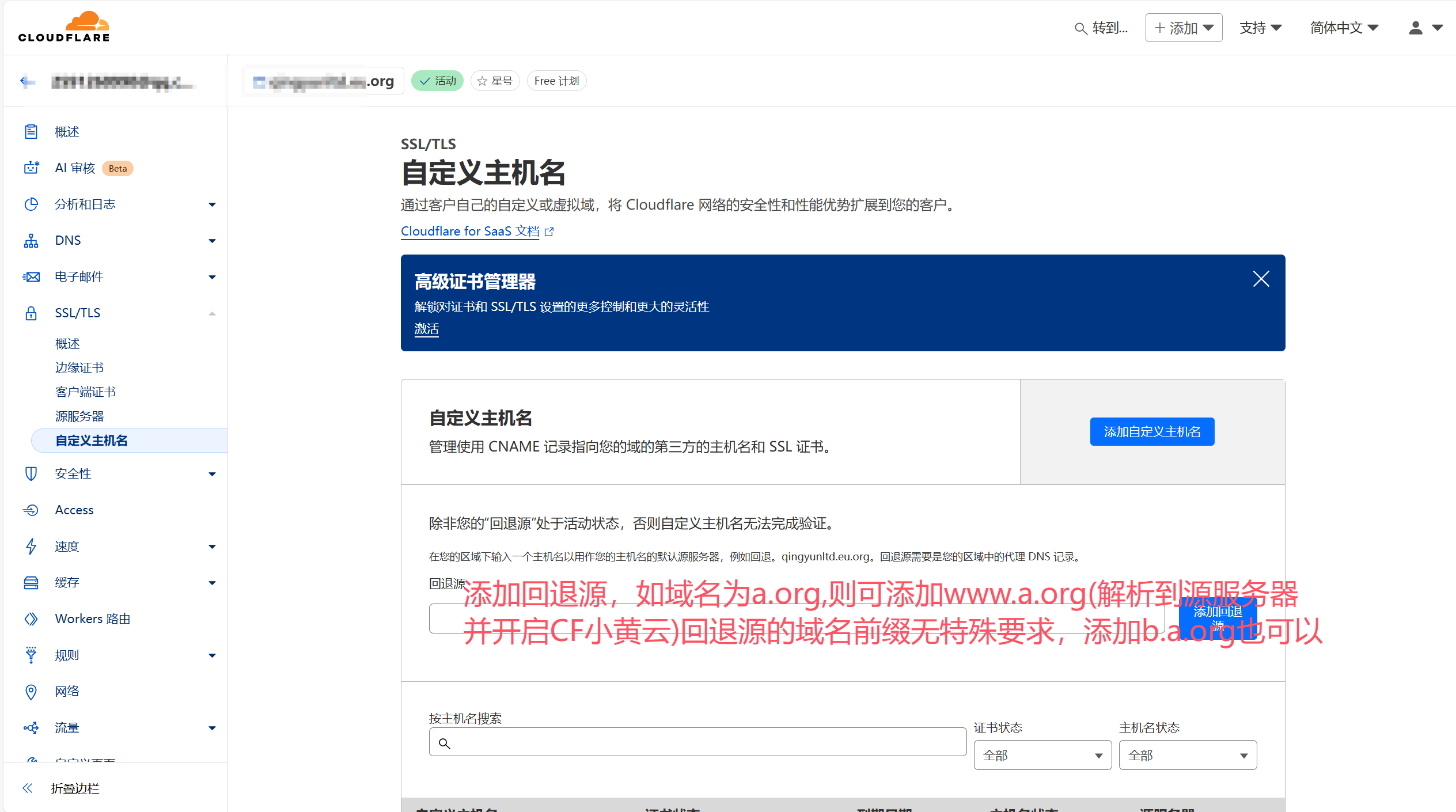Open the 概述 overview clipboard icon
The image size is (1456, 812).
[31, 132]
